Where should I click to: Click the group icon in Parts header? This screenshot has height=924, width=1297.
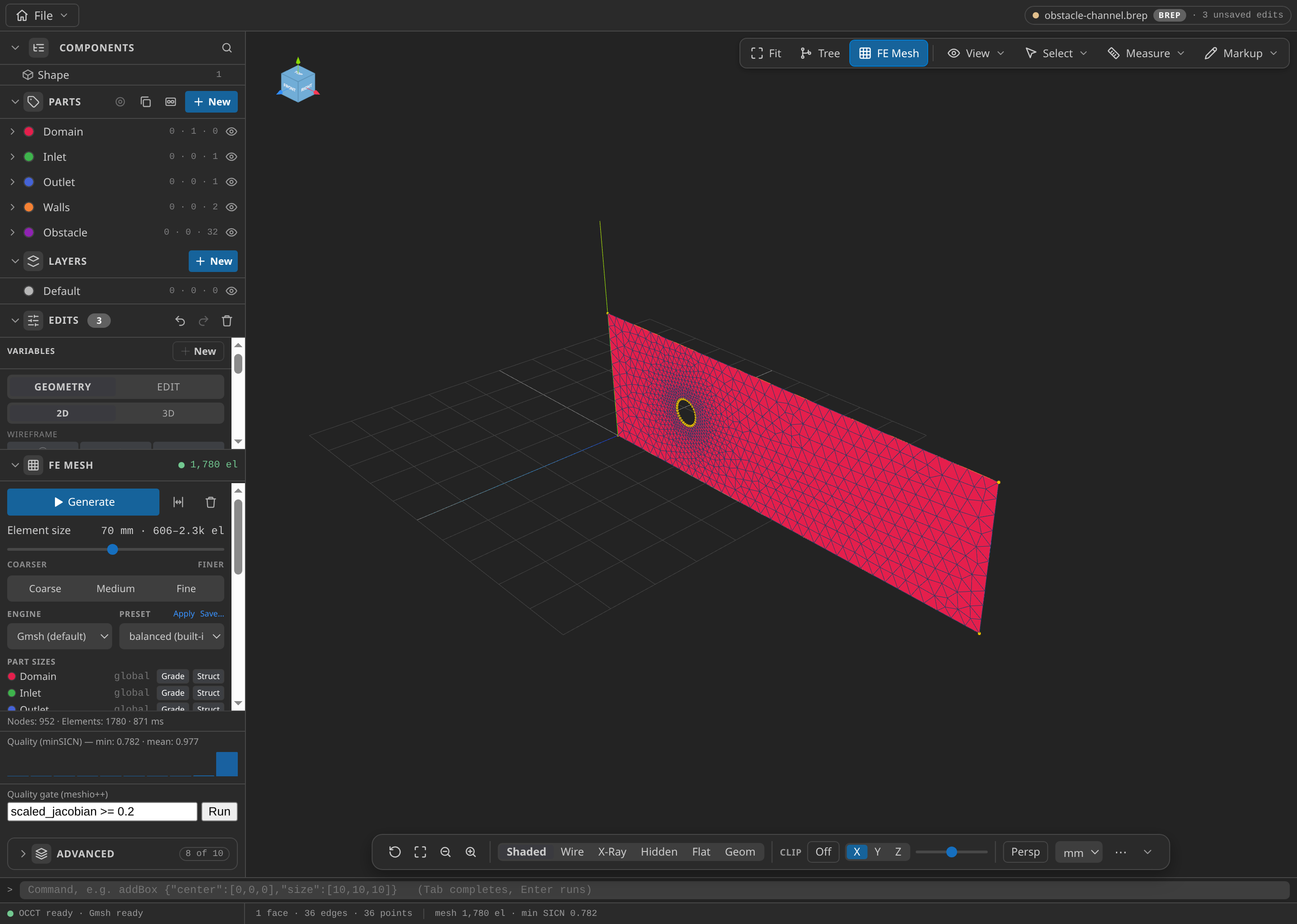(x=171, y=102)
